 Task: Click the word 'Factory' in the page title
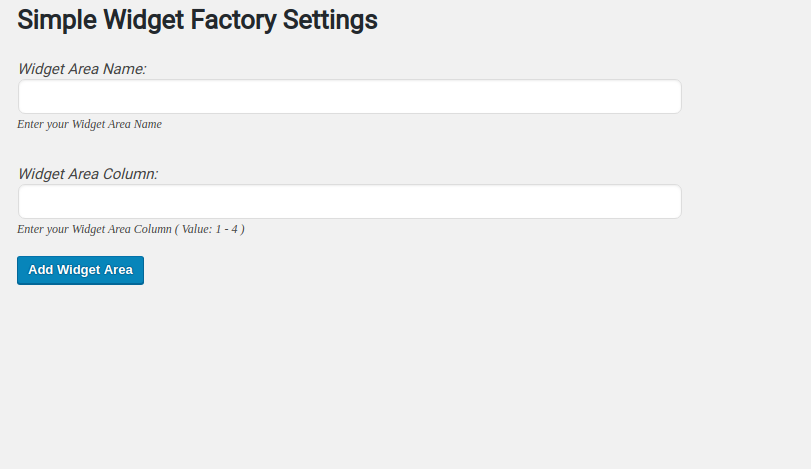click(233, 20)
